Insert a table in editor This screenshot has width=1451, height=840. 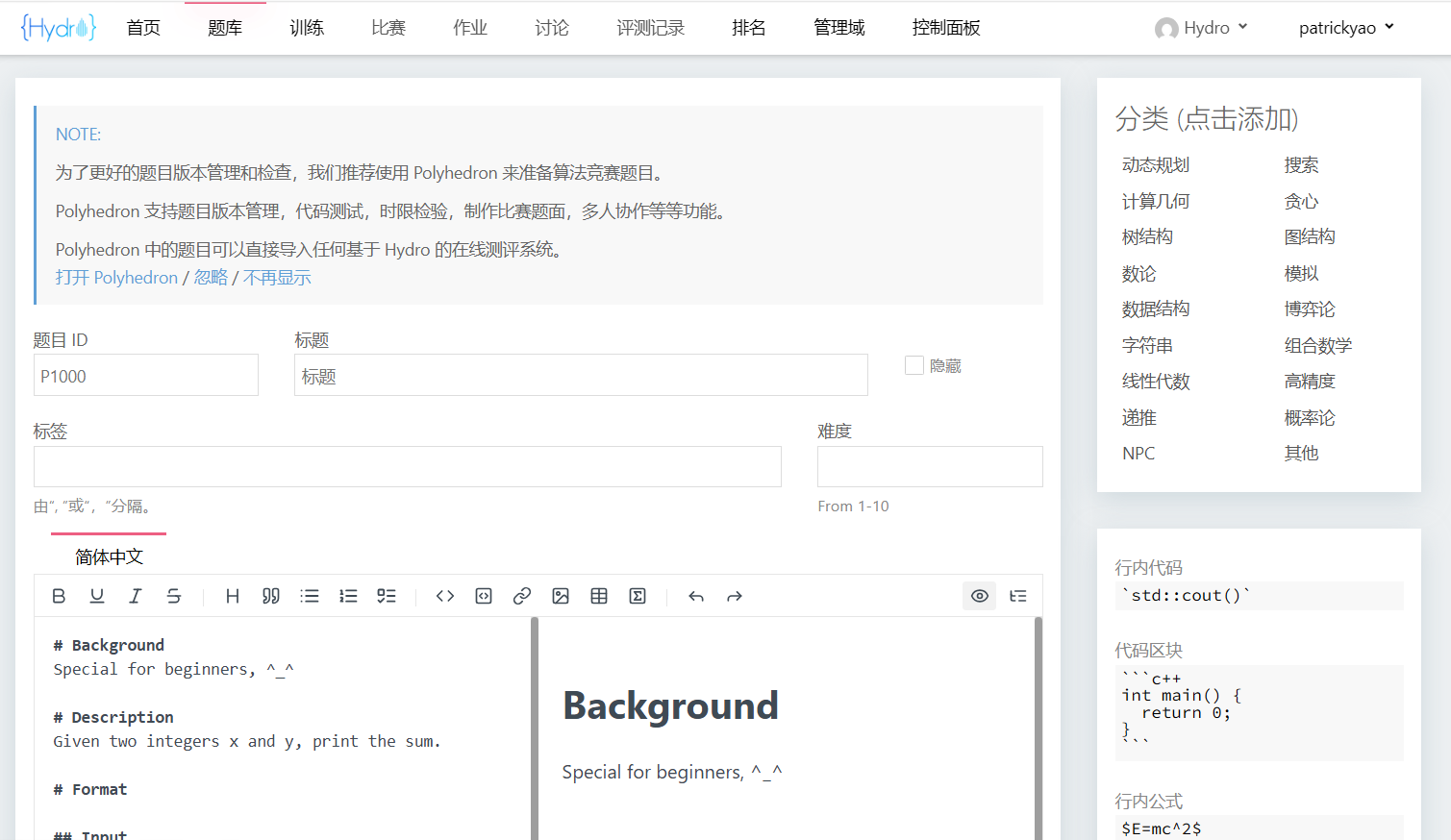pos(599,596)
